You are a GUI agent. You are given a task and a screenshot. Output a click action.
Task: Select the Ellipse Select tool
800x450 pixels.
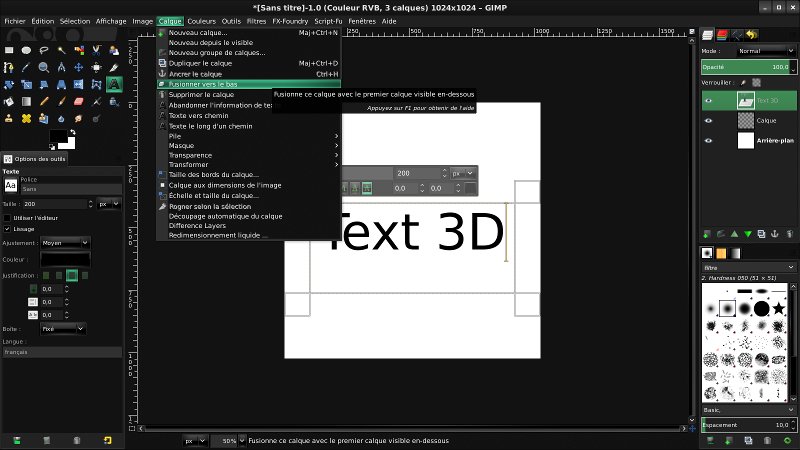27,50
